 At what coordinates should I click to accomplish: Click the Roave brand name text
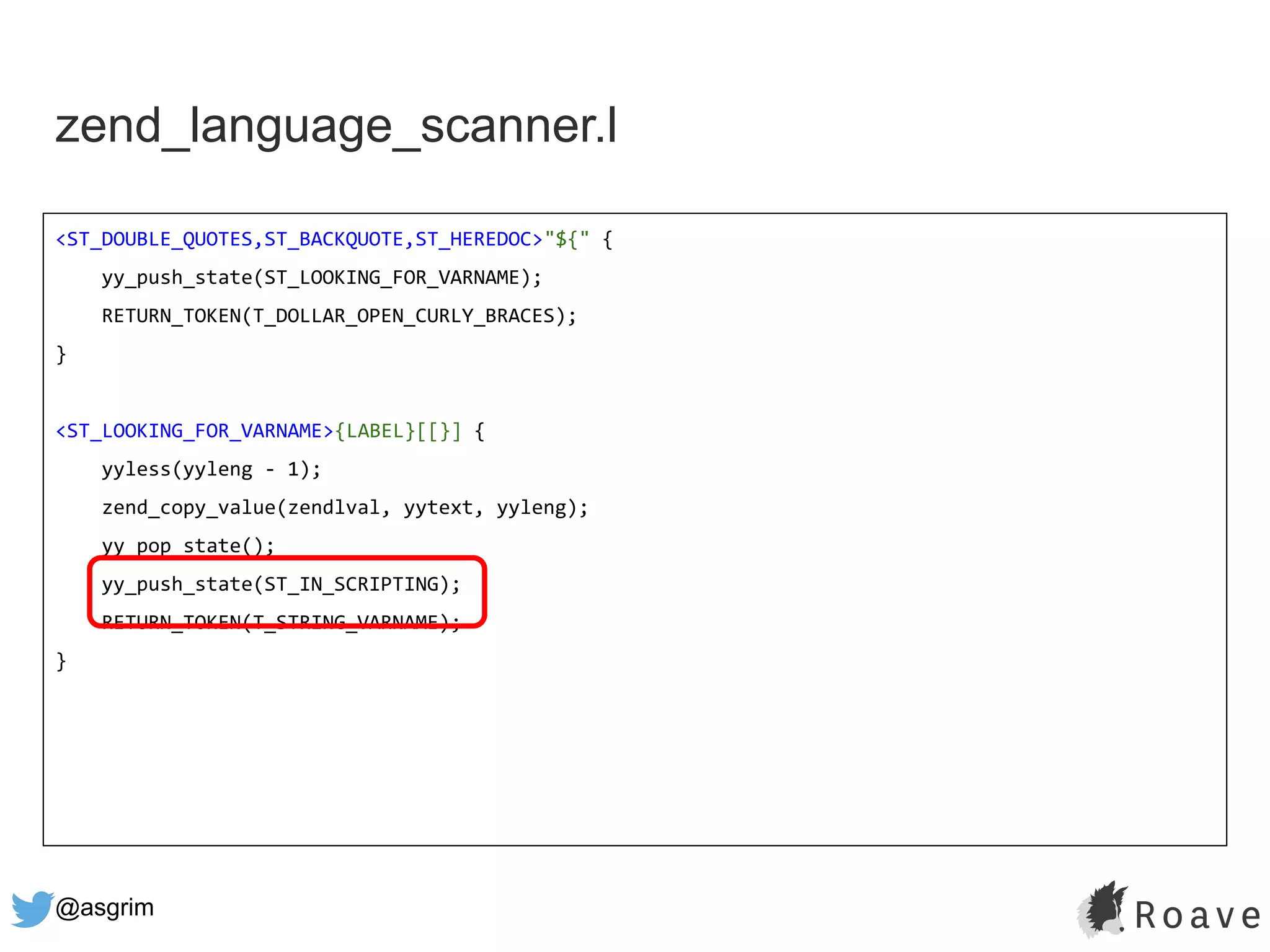point(1197,915)
